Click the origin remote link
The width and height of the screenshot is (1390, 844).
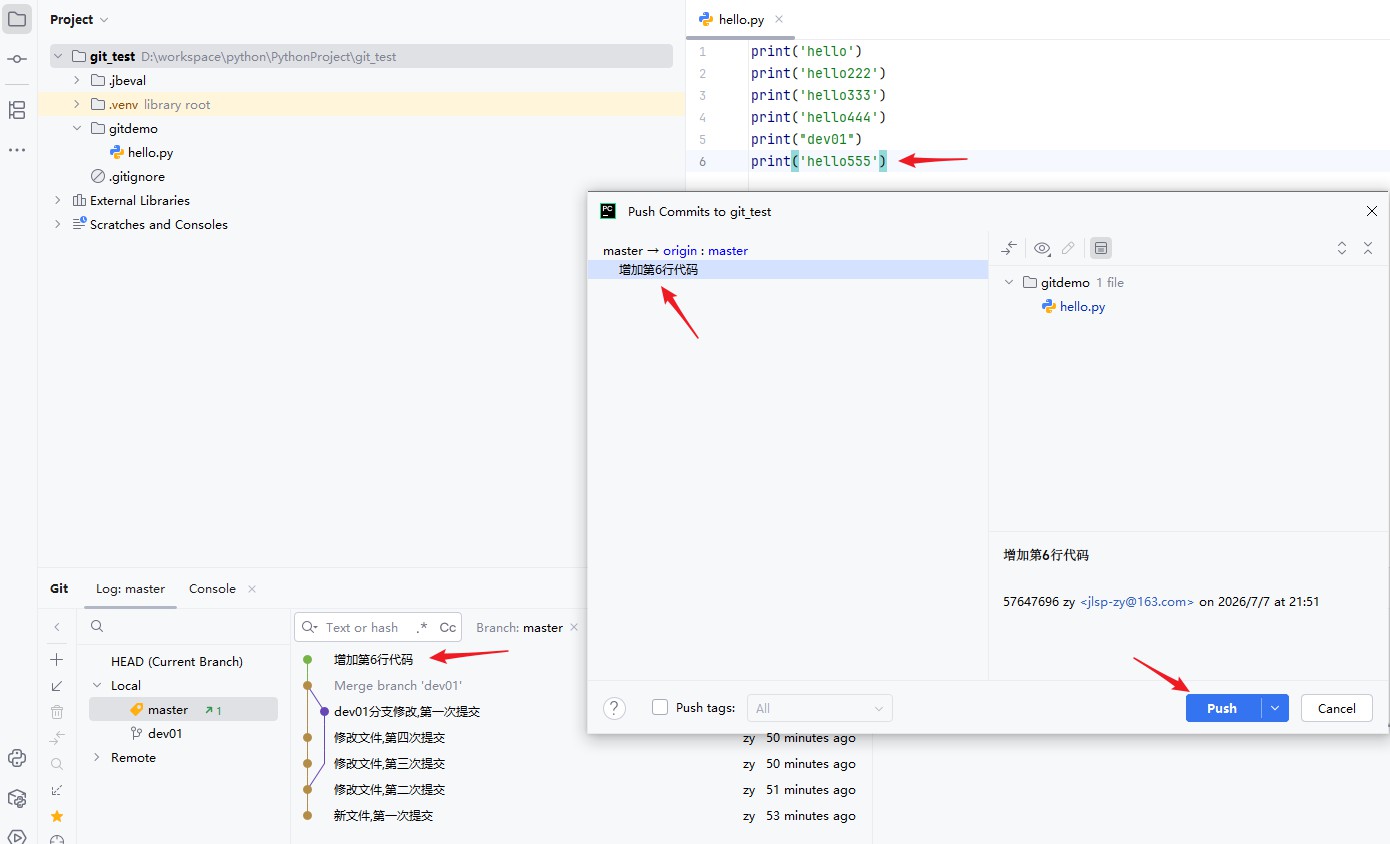[x=680, y=250]
